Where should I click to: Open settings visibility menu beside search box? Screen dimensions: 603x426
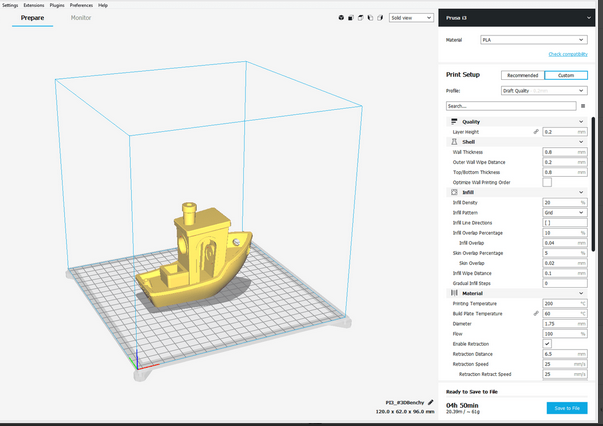pos(583,106)
